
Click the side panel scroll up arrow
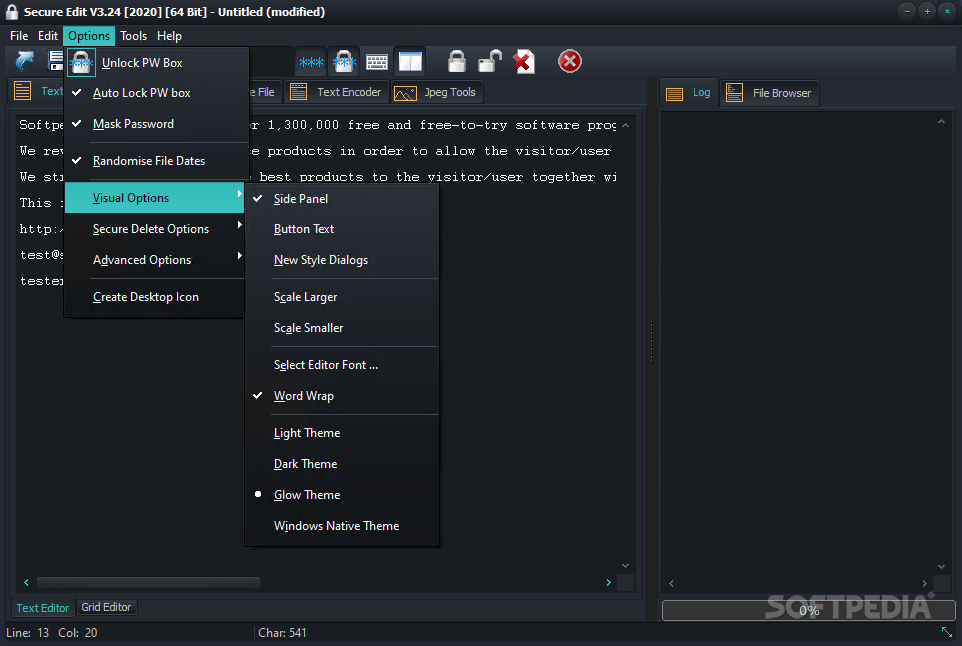[x=941, y=121]
